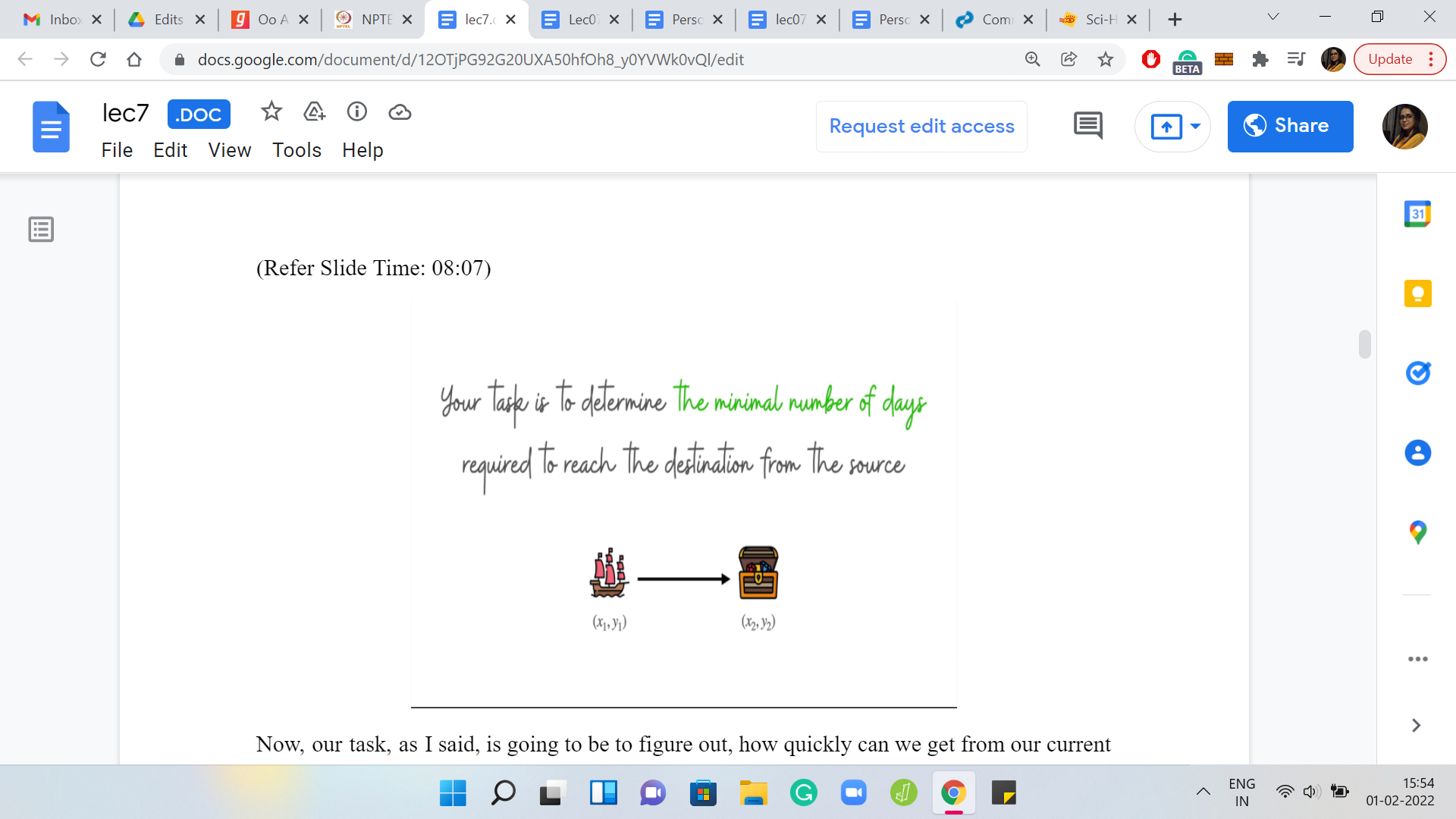Click the Add to Drive icon
The image size is (1456, 819).
tap(314, 112)
